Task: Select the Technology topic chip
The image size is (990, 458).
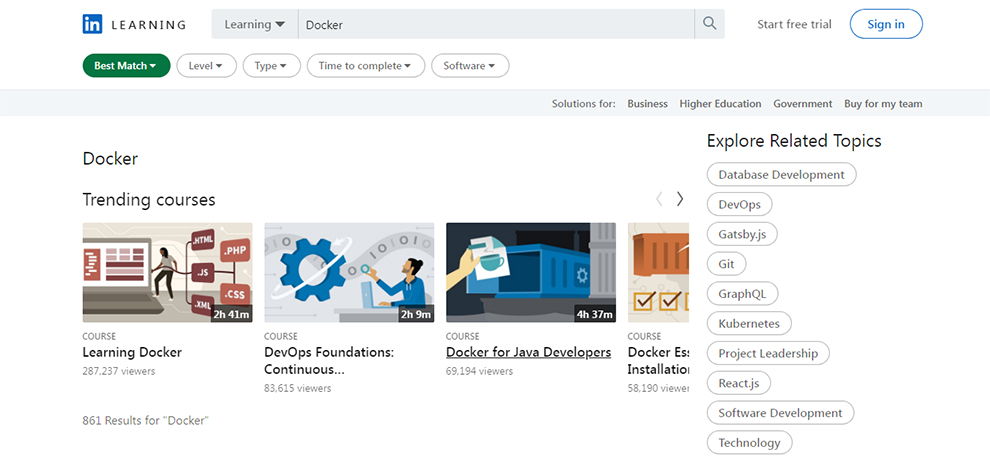Action: tap(749, 443)
